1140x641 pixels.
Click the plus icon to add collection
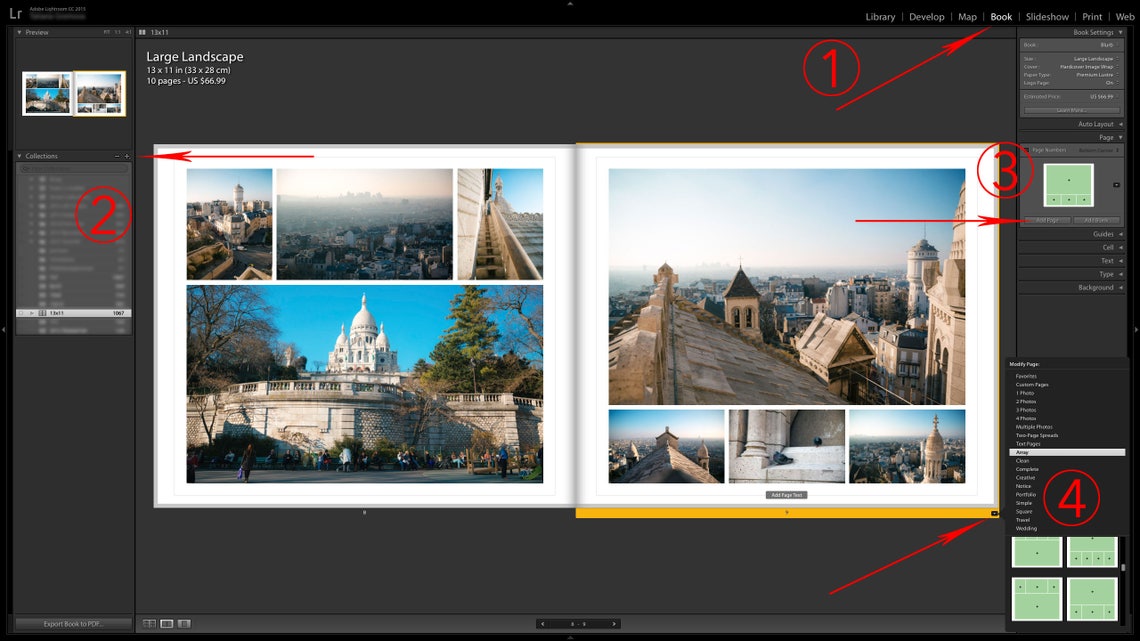click(x=127, y=156)
